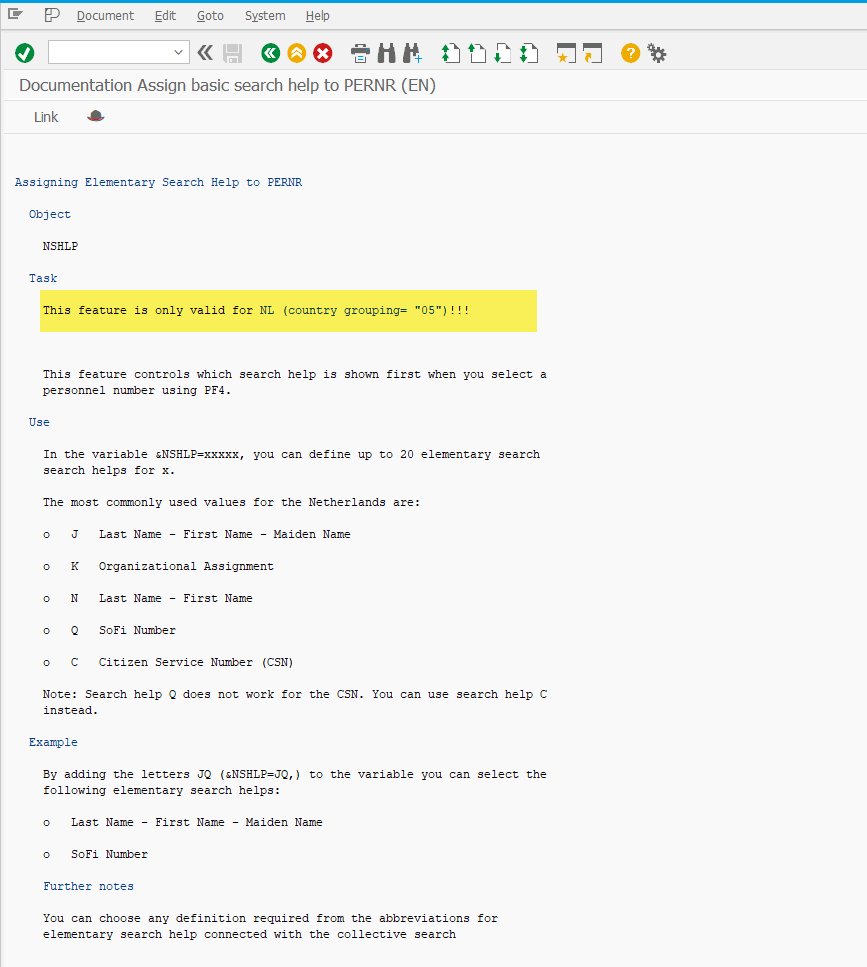Click the Task section heading

click(x=43, y=278)
